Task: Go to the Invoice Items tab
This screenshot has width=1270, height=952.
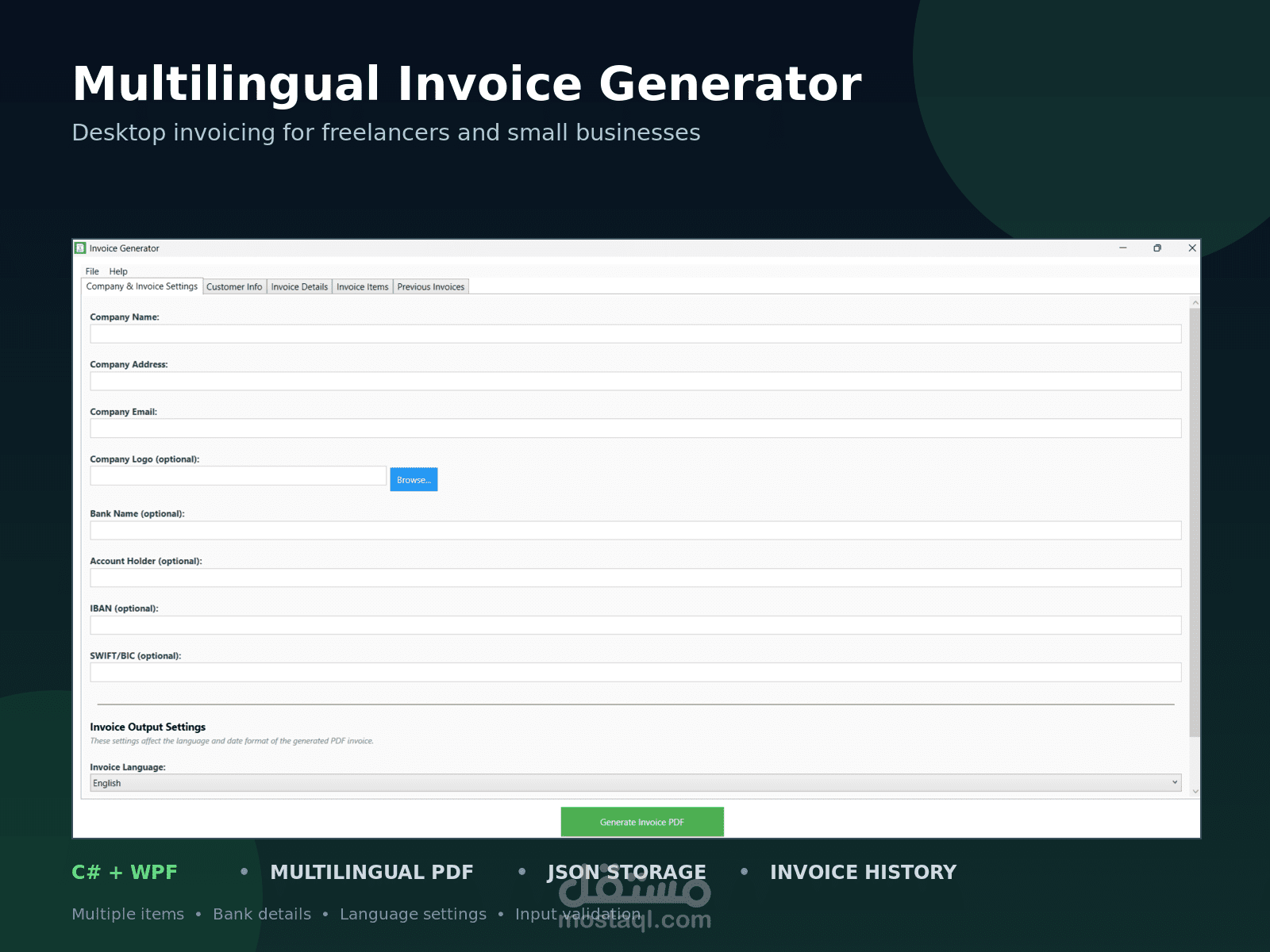Action: (x=363, y=287)
